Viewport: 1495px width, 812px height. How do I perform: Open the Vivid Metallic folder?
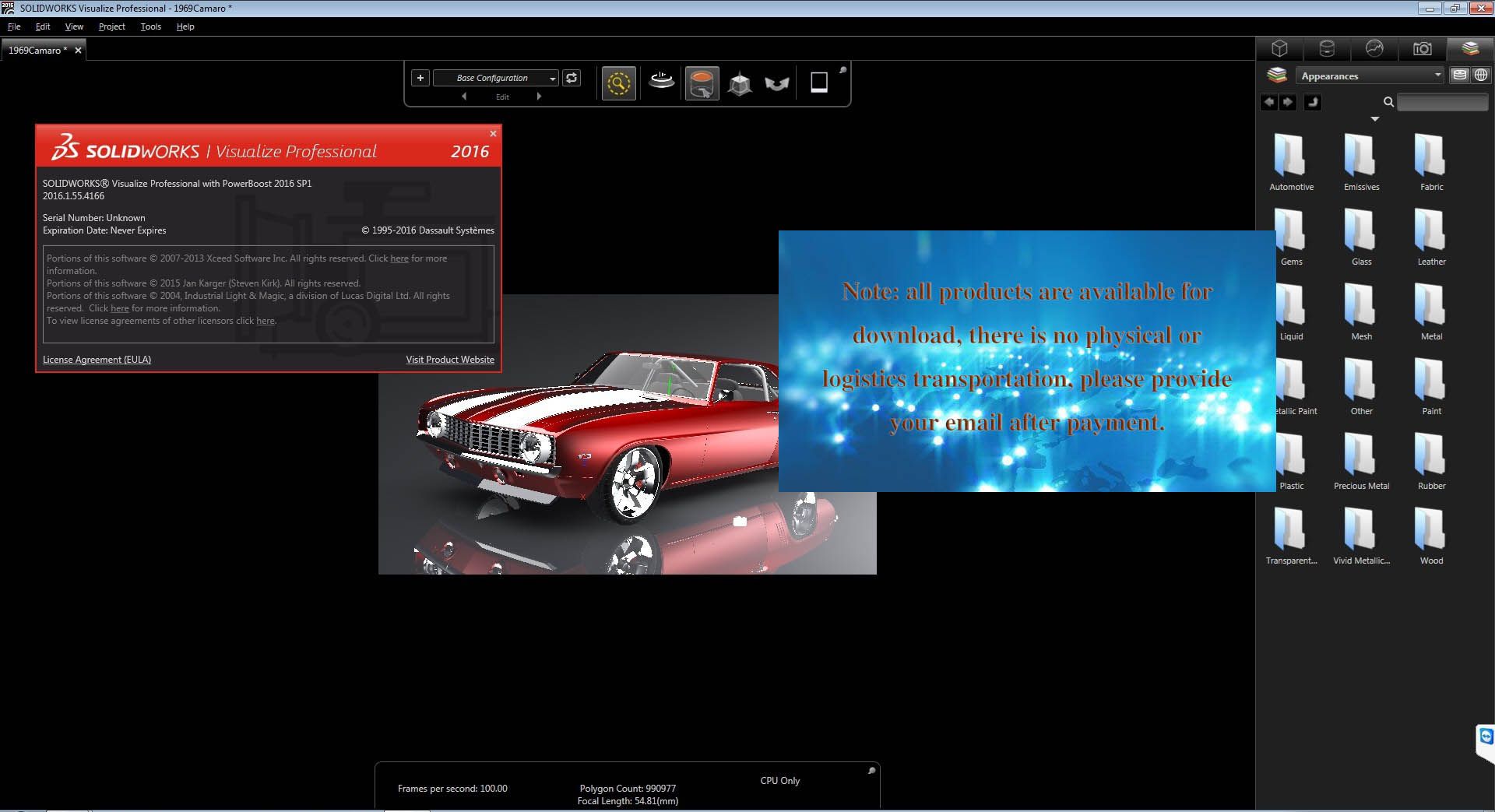coord(1361,536)
